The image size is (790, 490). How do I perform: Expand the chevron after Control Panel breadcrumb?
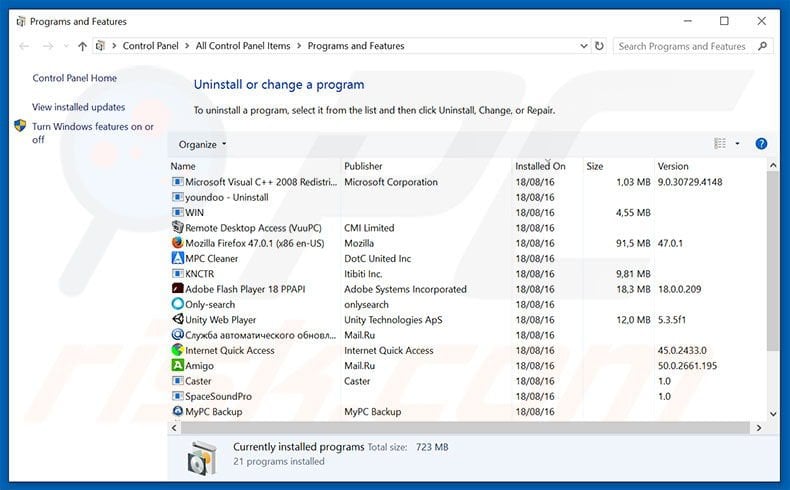[187, 46]
